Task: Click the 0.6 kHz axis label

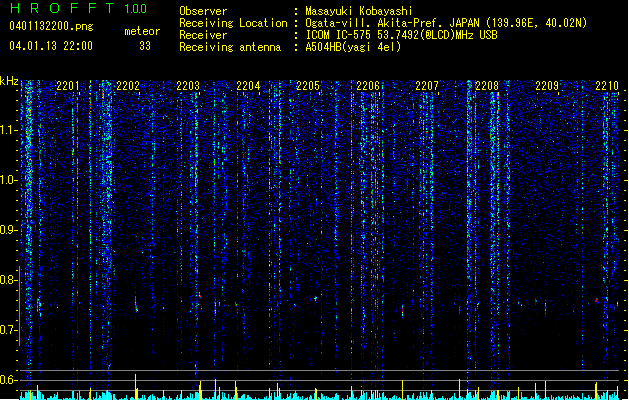Action: [9, 380]
